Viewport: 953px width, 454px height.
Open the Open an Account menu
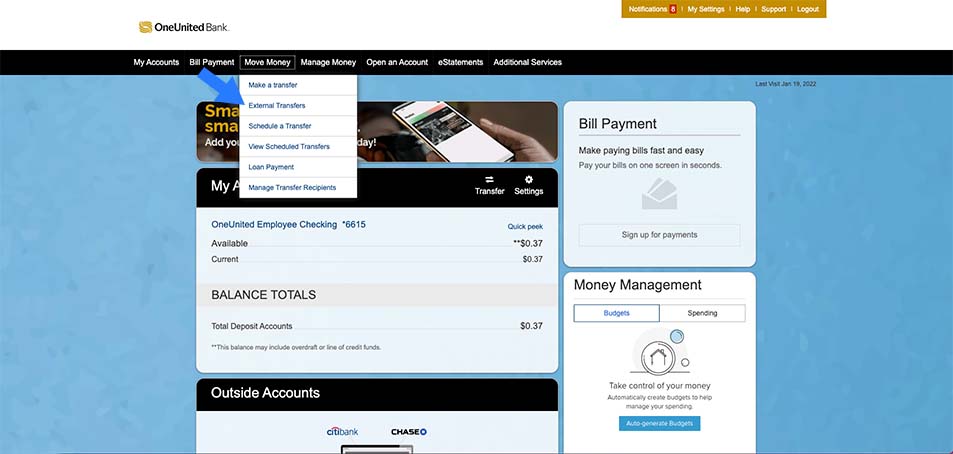(x=397, y=62)
